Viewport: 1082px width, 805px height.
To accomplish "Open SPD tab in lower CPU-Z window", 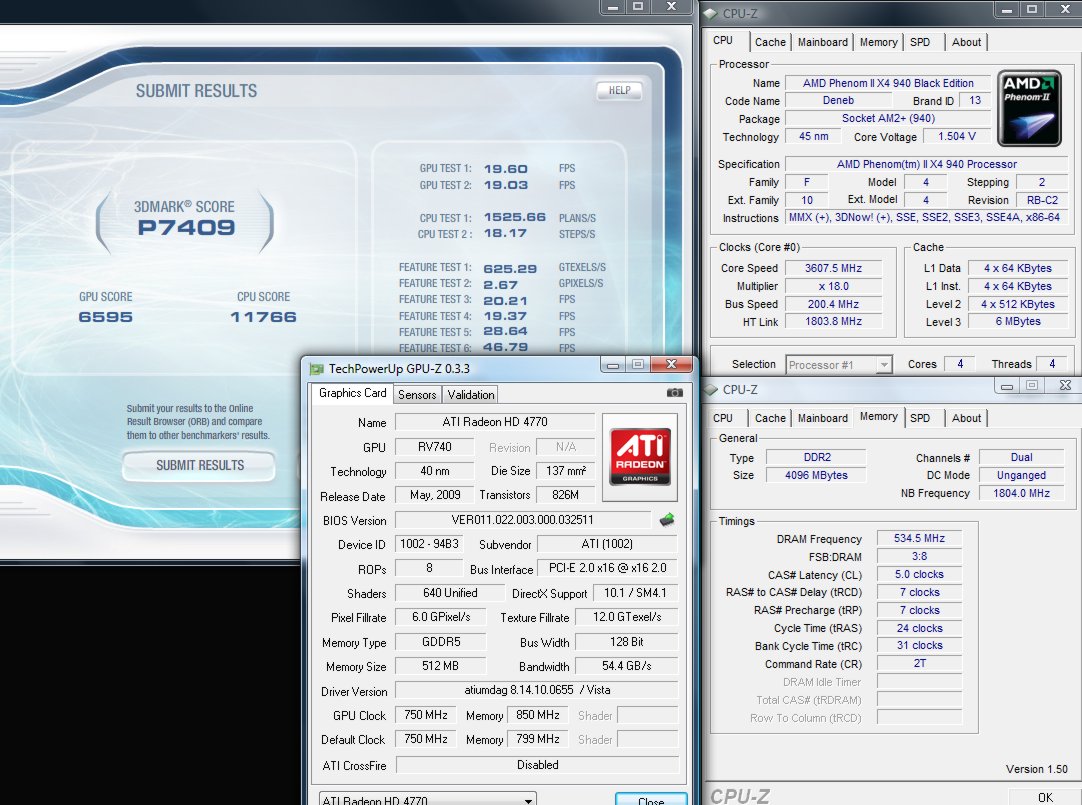I will tap(920, 418).
